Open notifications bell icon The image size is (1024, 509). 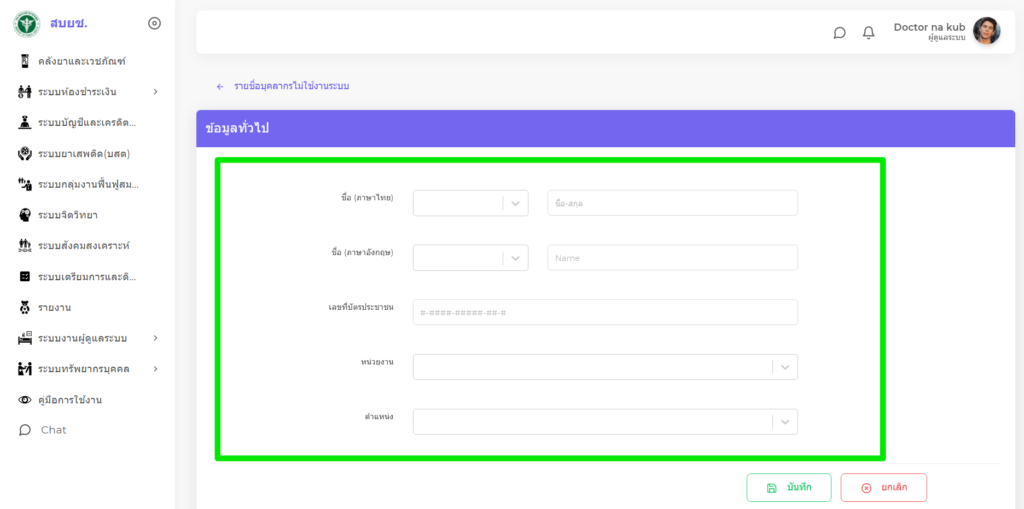point(868,33)
